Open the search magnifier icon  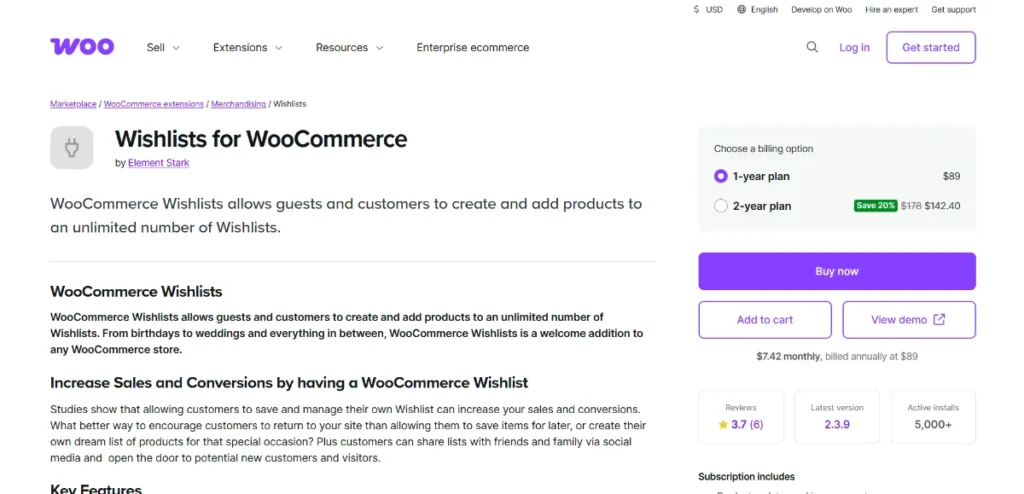point(812,47)
